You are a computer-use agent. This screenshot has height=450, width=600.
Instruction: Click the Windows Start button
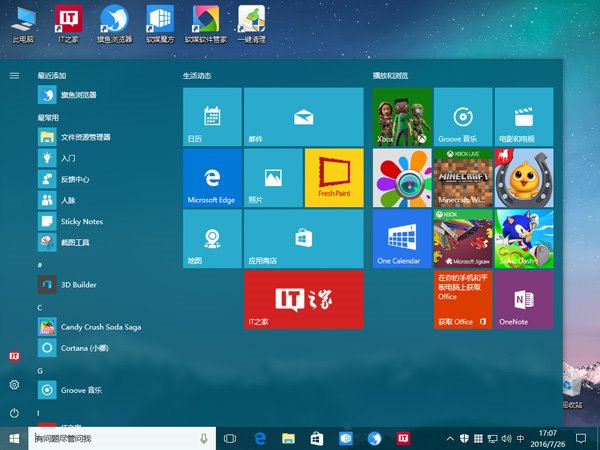click(14, 439)
